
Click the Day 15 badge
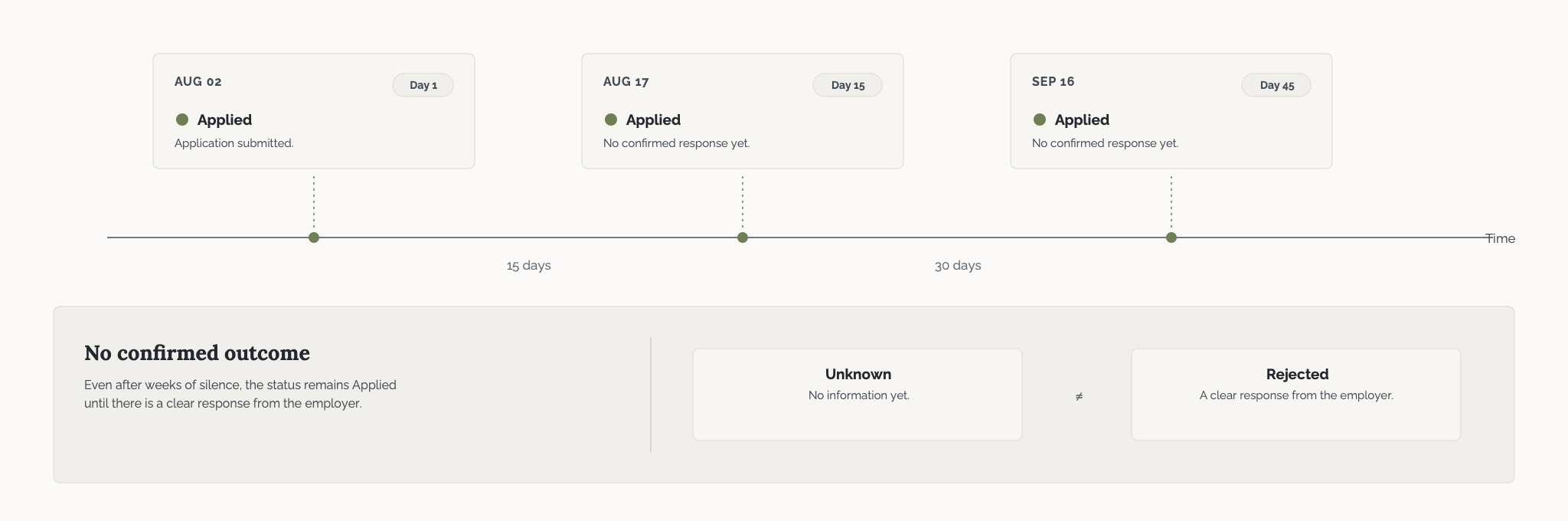[848, 85]
